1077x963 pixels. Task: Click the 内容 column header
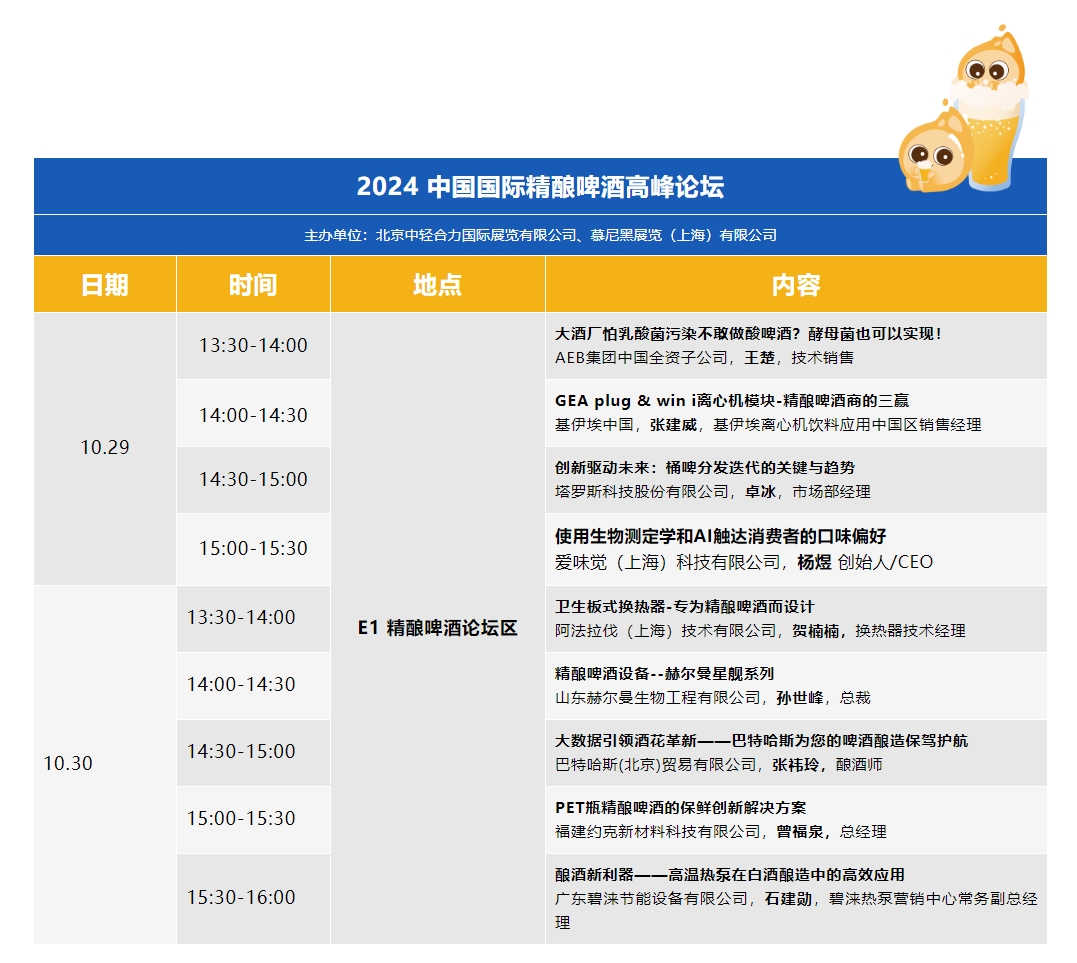(796, 285)
